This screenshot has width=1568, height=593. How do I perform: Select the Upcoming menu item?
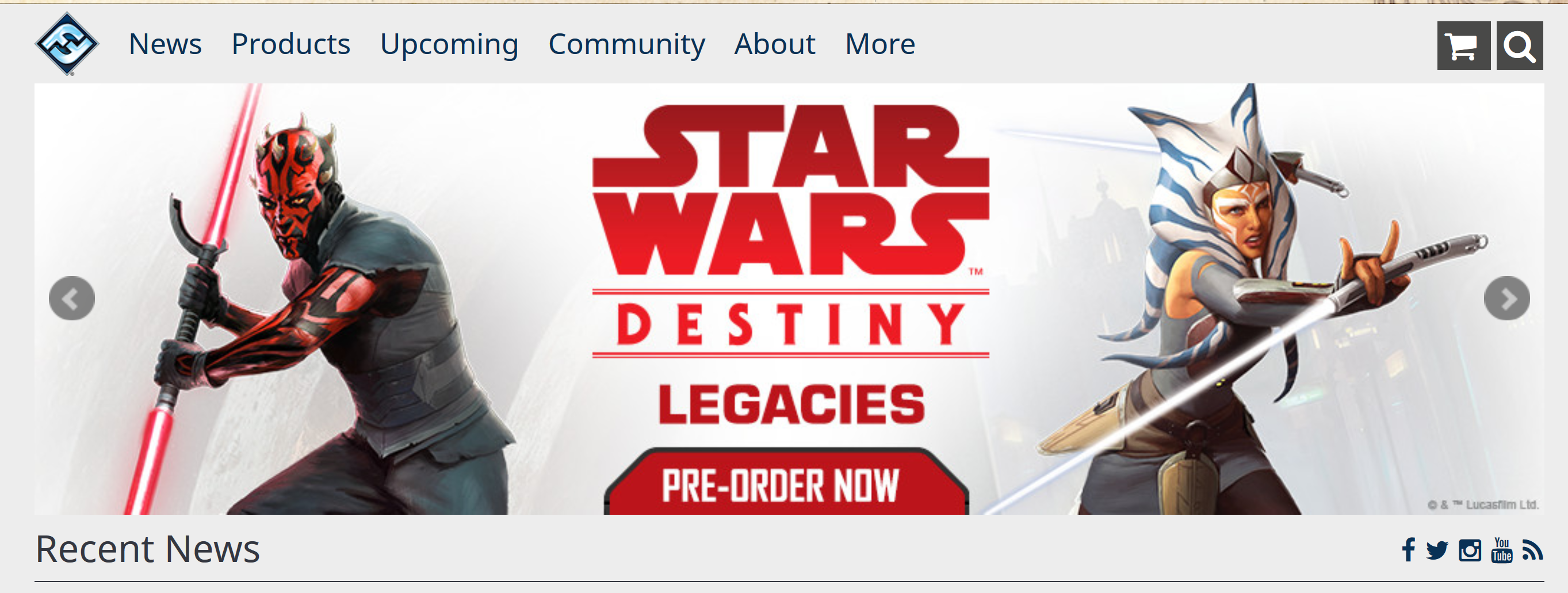(x=449, y=44)
